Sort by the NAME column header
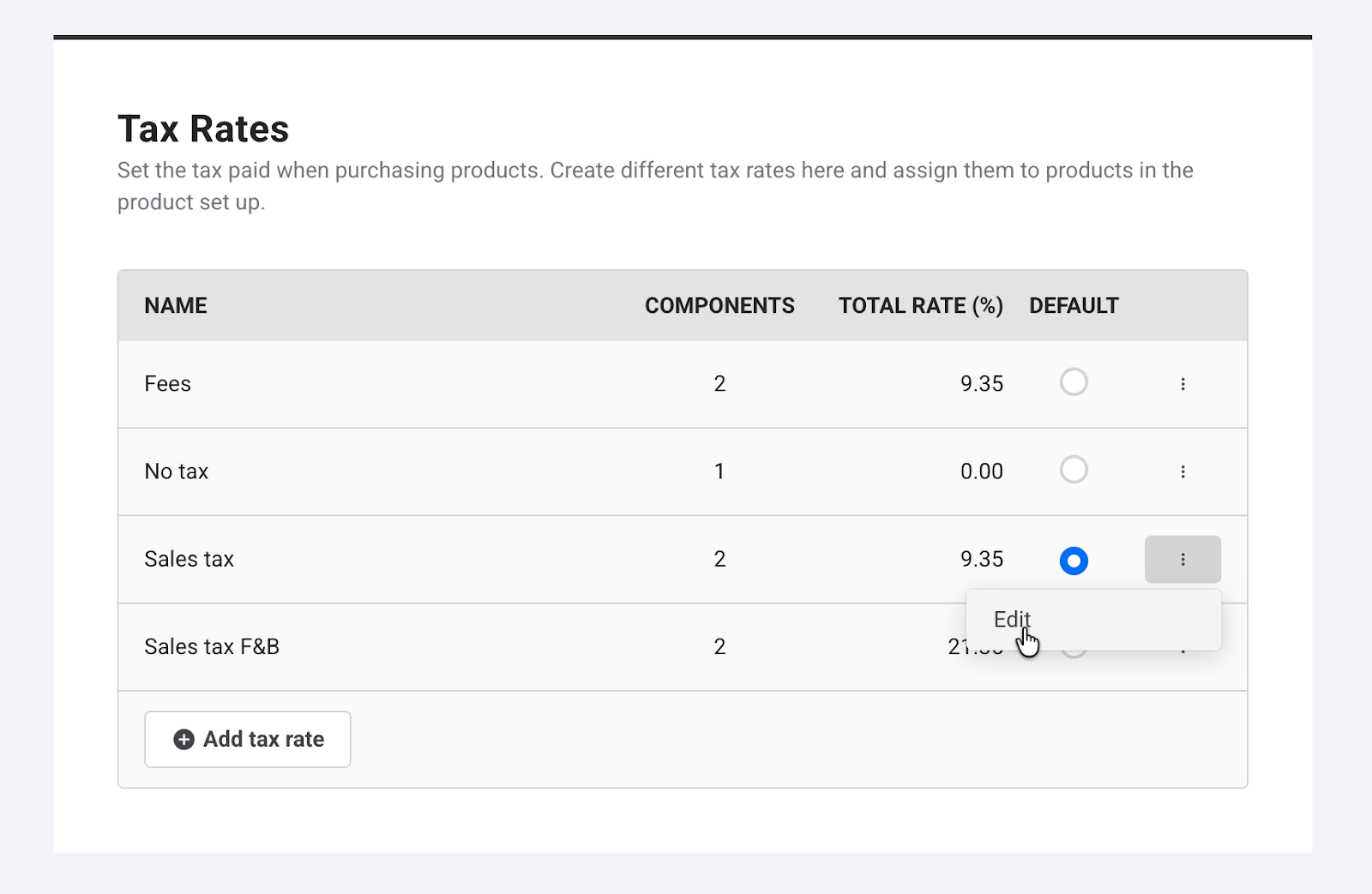1372x894 pixels. (x=176, y=306)
